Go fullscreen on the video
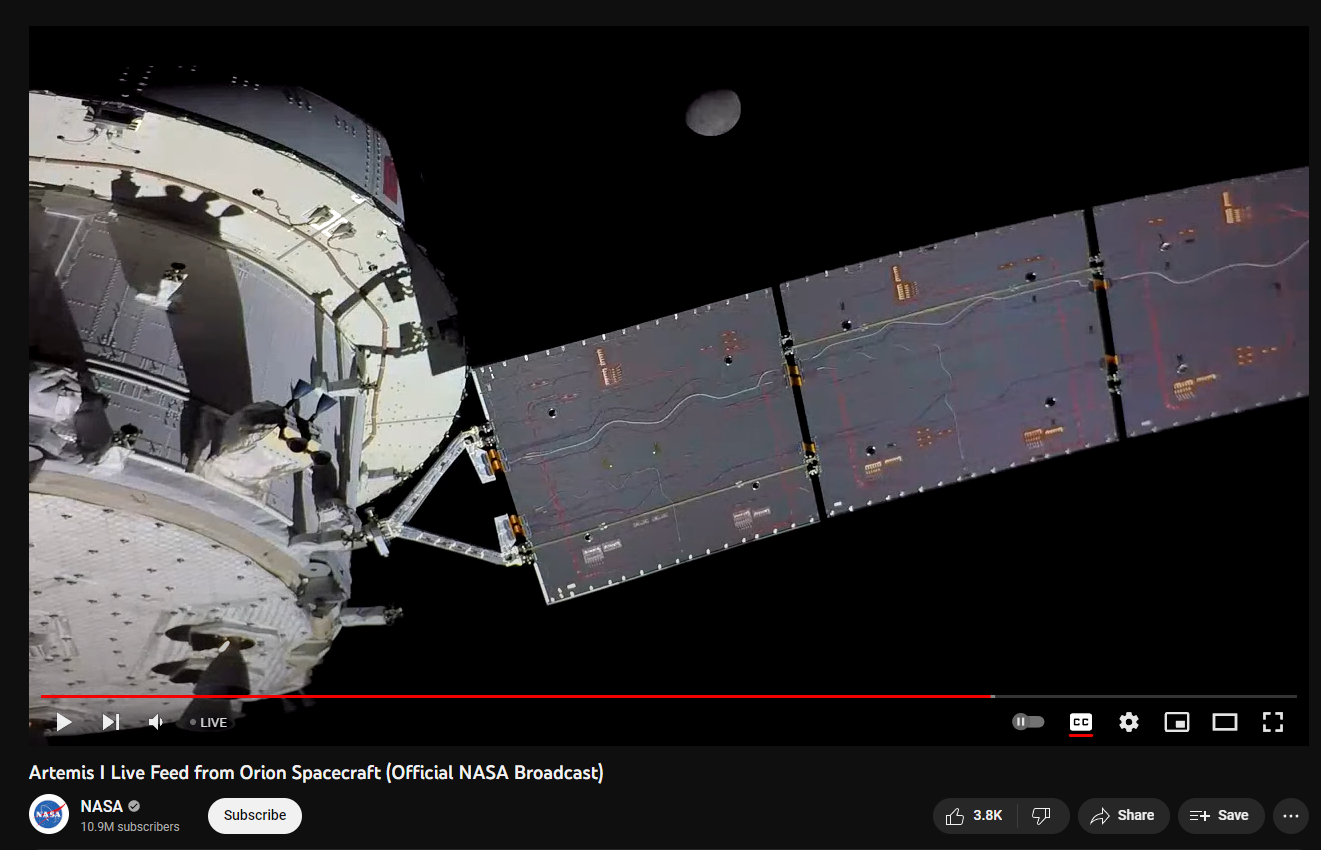Image resolution: width=1321 pixels, height=850 pixels. 1273,722
